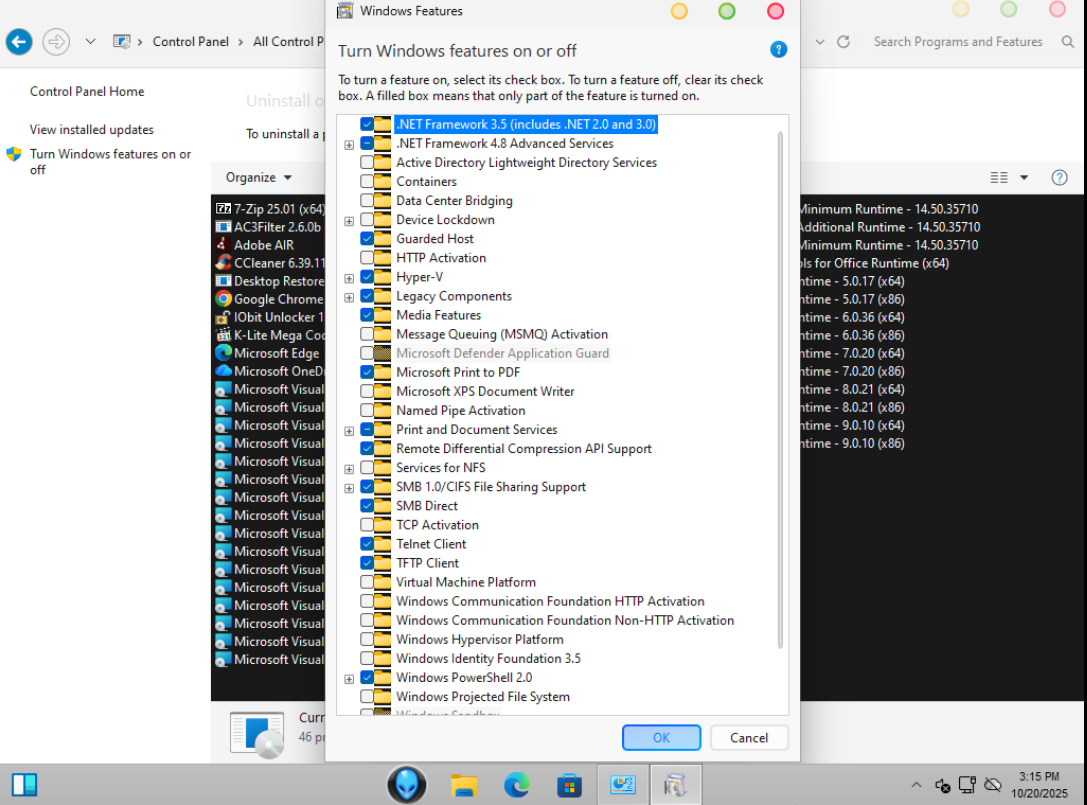Open the Organize dropdown menu
Screen dimensions: 1087x805
[x=258, y=177]
